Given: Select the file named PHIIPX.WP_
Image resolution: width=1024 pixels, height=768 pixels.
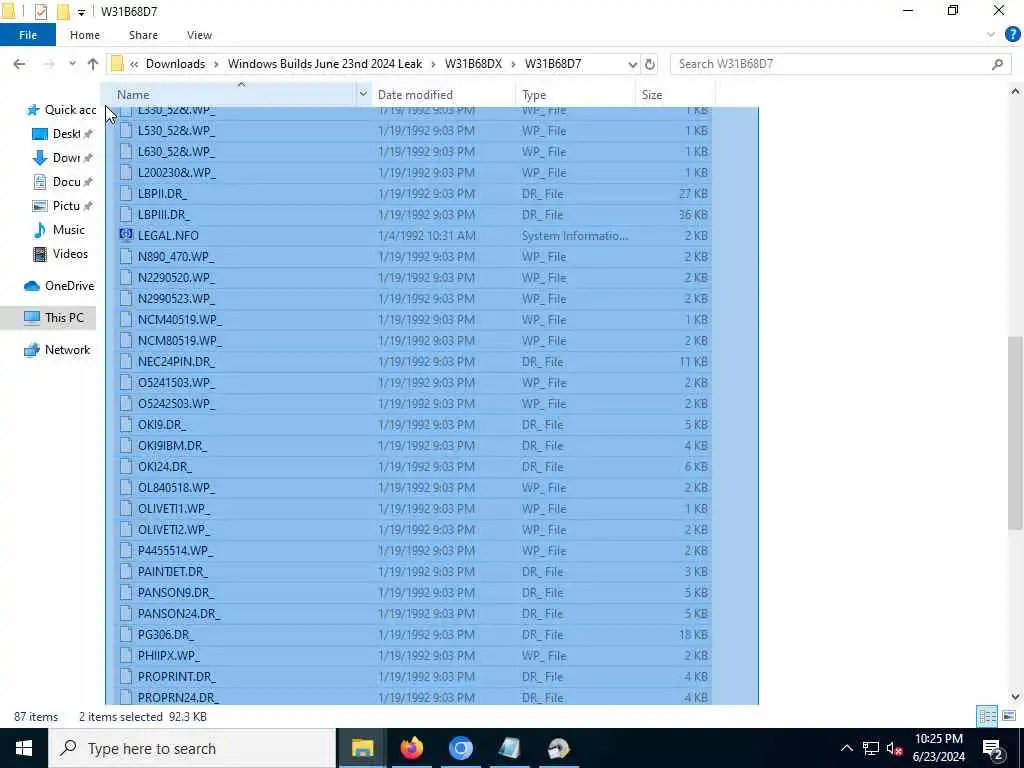Looking at the screenshot, I should tap(169, 656).
